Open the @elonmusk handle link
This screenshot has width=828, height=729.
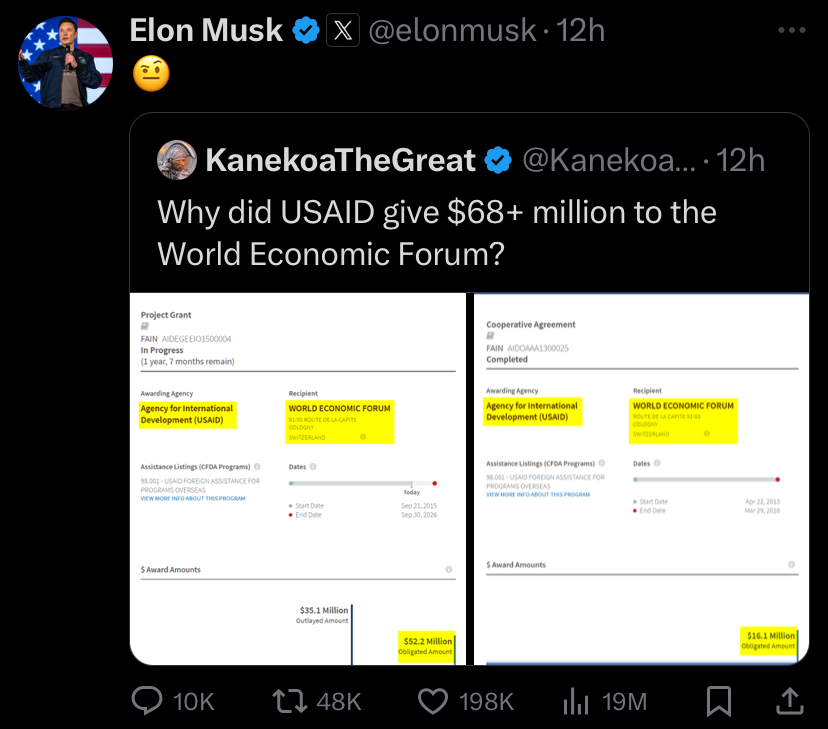coord(453,30)
